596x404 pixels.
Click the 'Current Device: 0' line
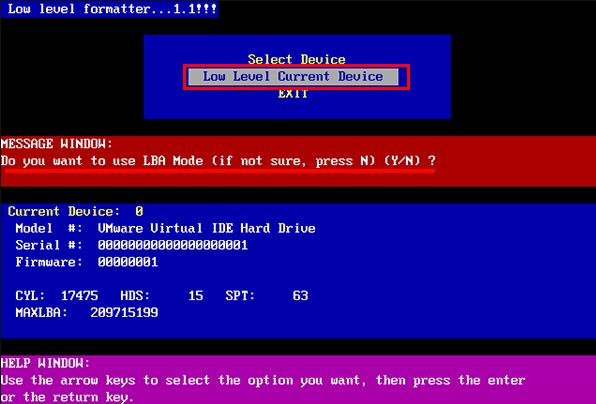pos(75,211)
